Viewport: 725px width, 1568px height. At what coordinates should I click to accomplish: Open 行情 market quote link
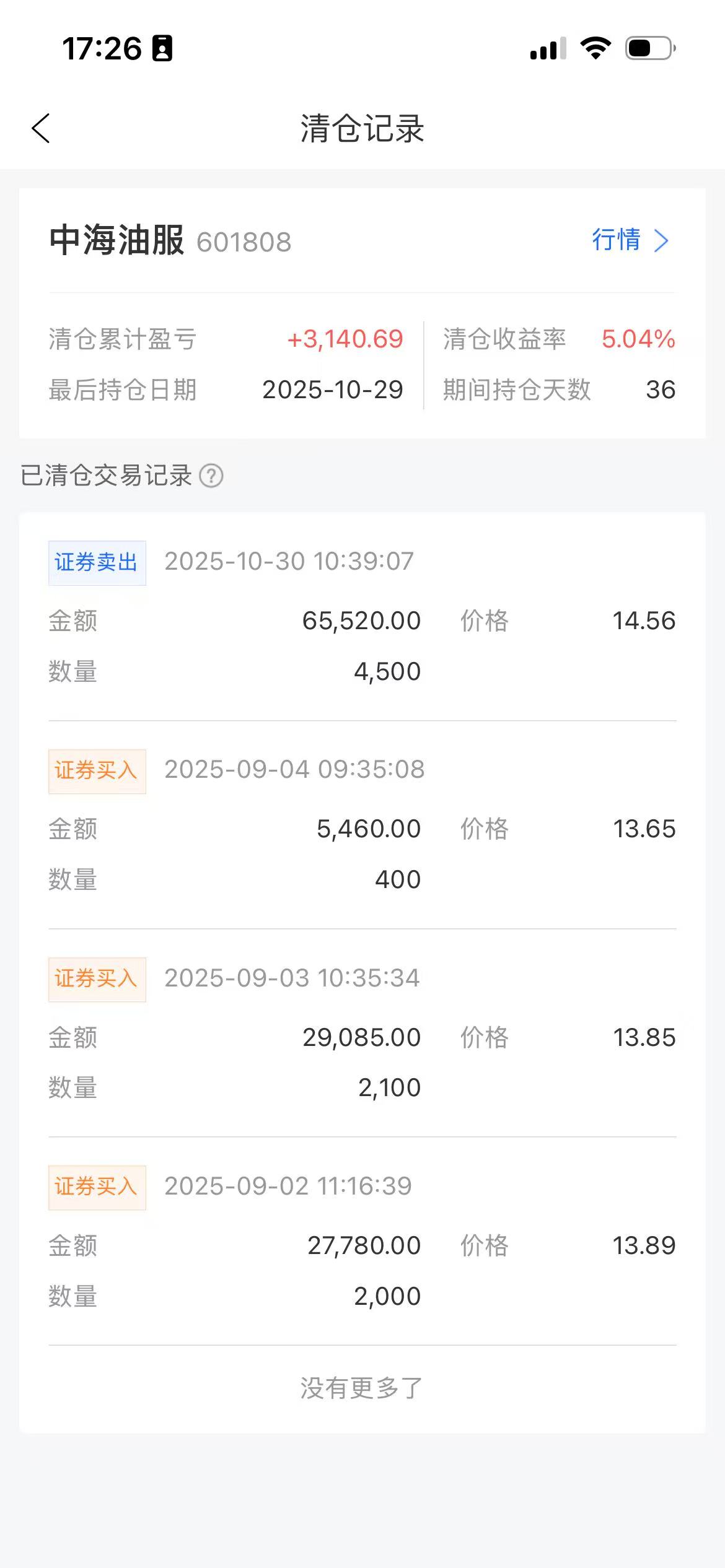[x=617, y=240]
